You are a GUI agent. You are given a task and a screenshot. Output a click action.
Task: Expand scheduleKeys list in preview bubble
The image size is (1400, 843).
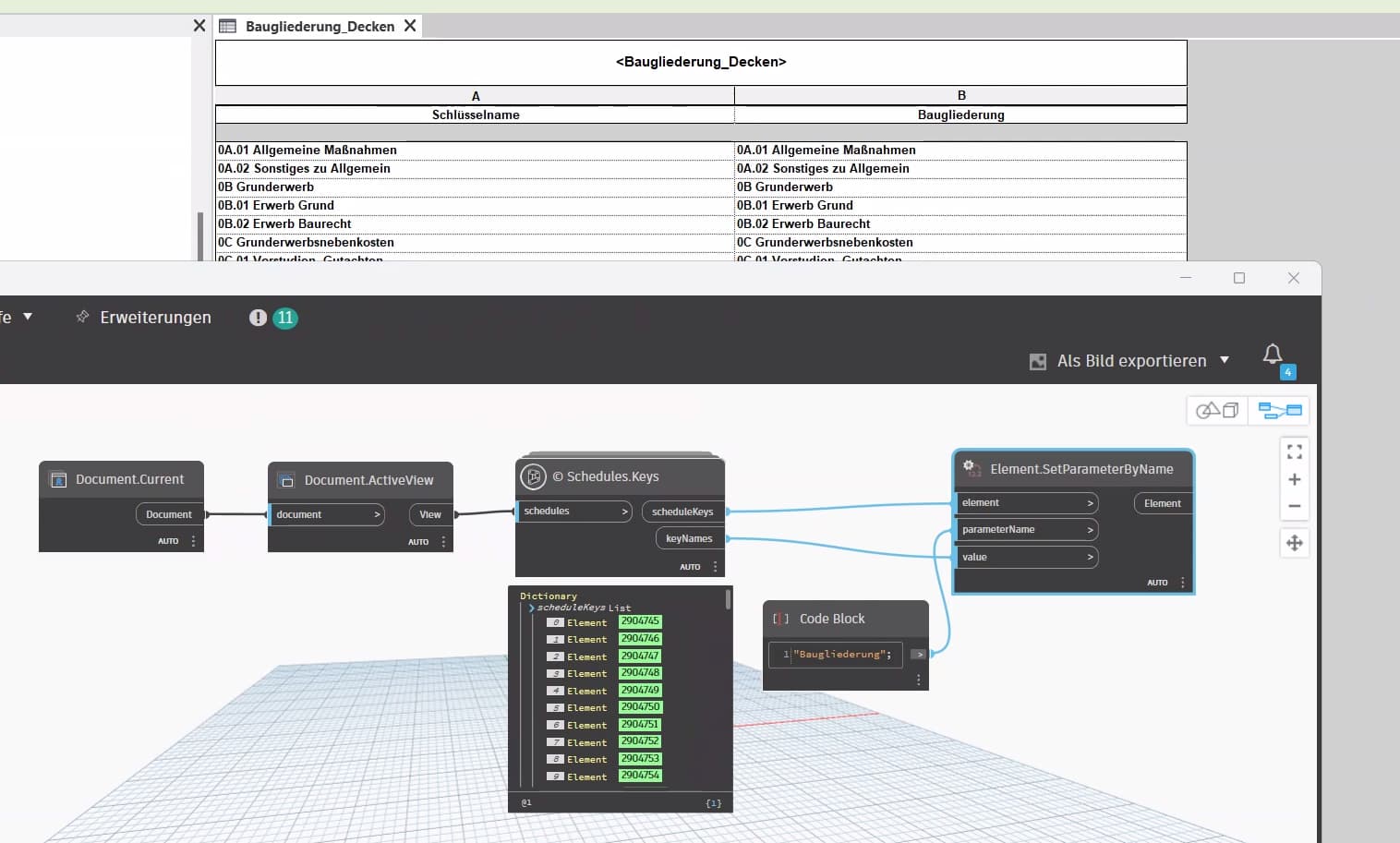(531, 608)
